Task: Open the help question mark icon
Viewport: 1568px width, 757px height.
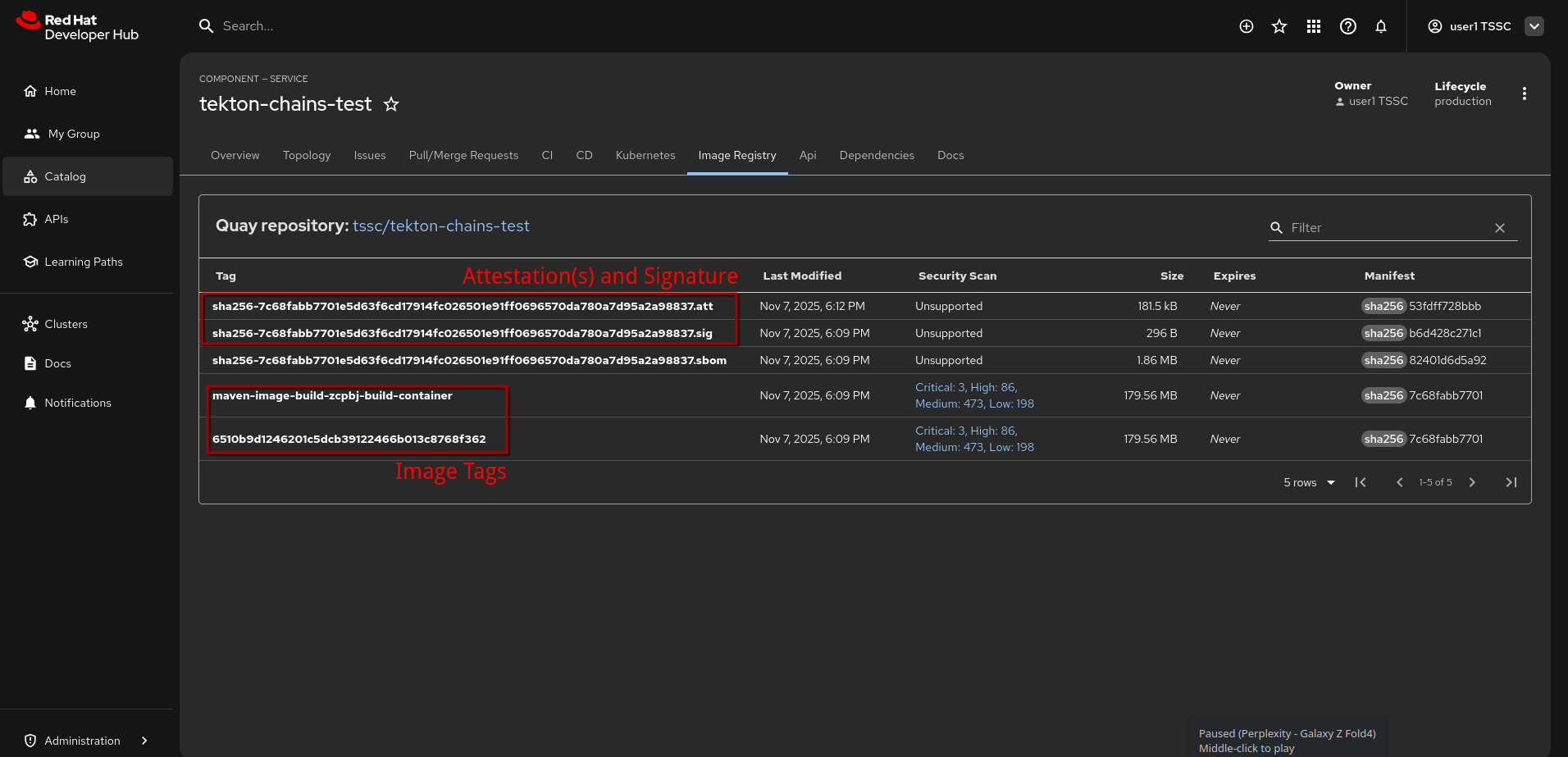Action: click(1347, 26)
